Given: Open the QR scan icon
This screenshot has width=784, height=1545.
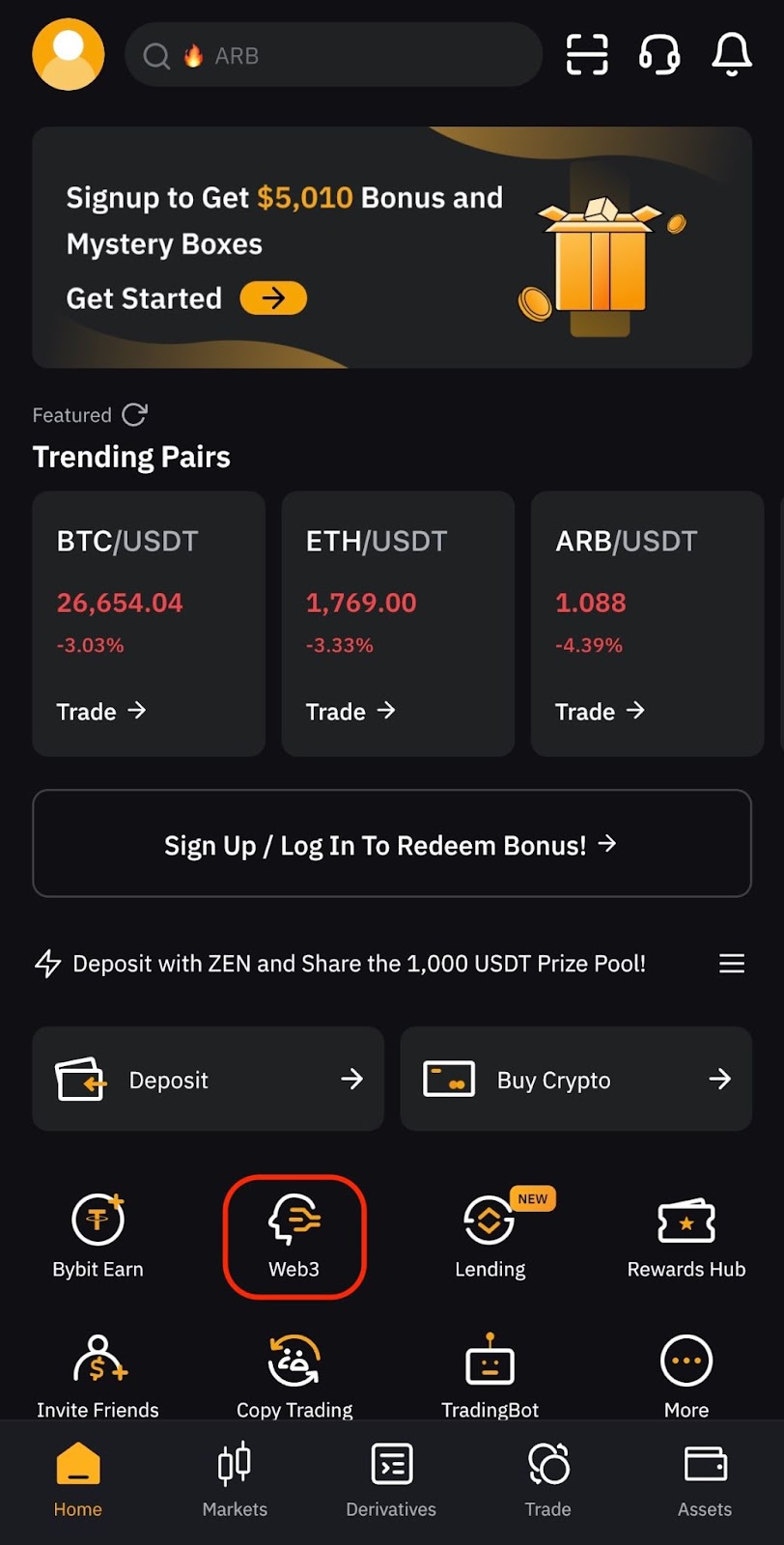Looking at the screenshot, I should click(x=587, y=54).
